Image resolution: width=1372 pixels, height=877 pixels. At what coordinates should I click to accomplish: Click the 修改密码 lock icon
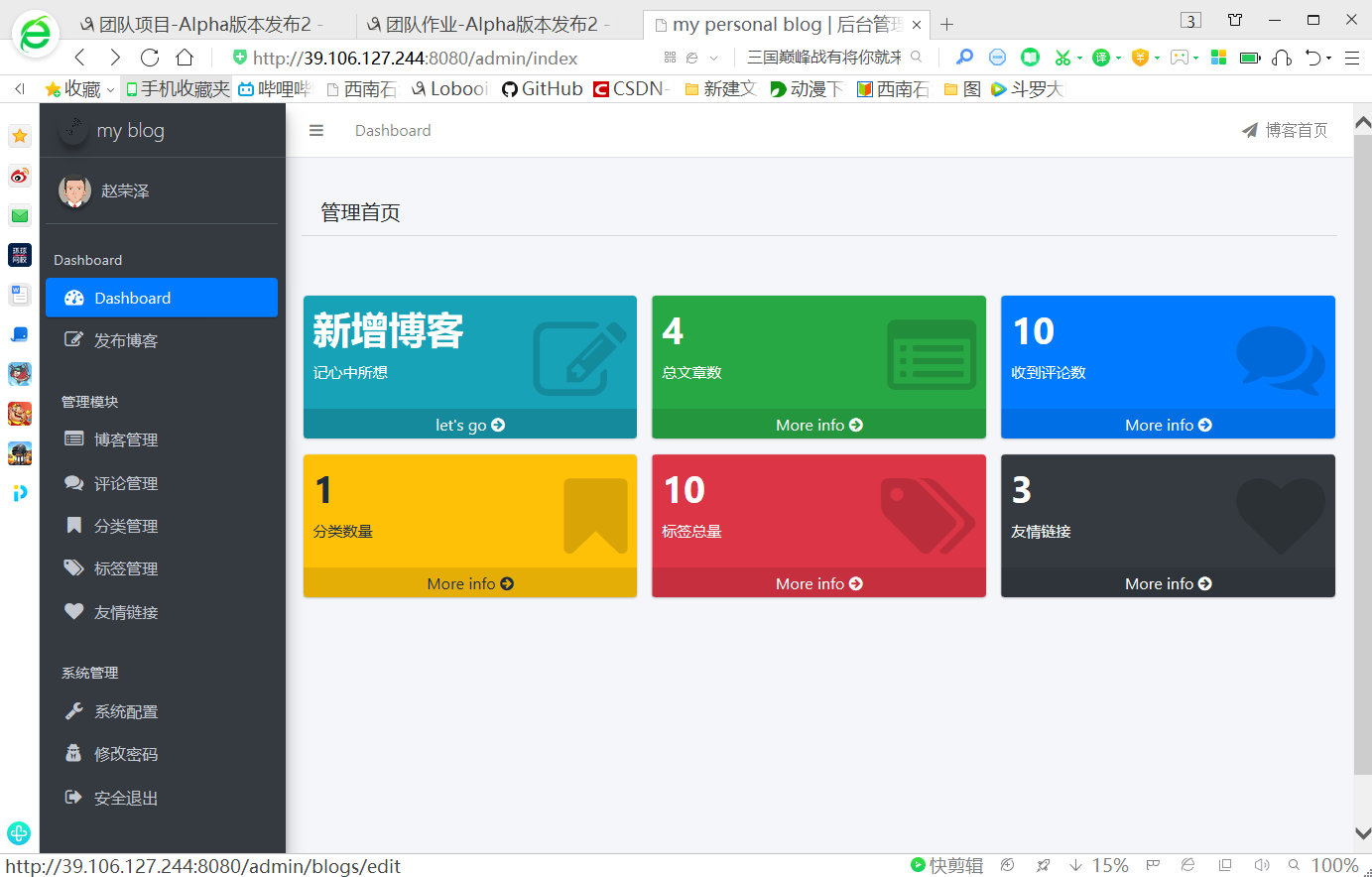(x=72, y=754)
